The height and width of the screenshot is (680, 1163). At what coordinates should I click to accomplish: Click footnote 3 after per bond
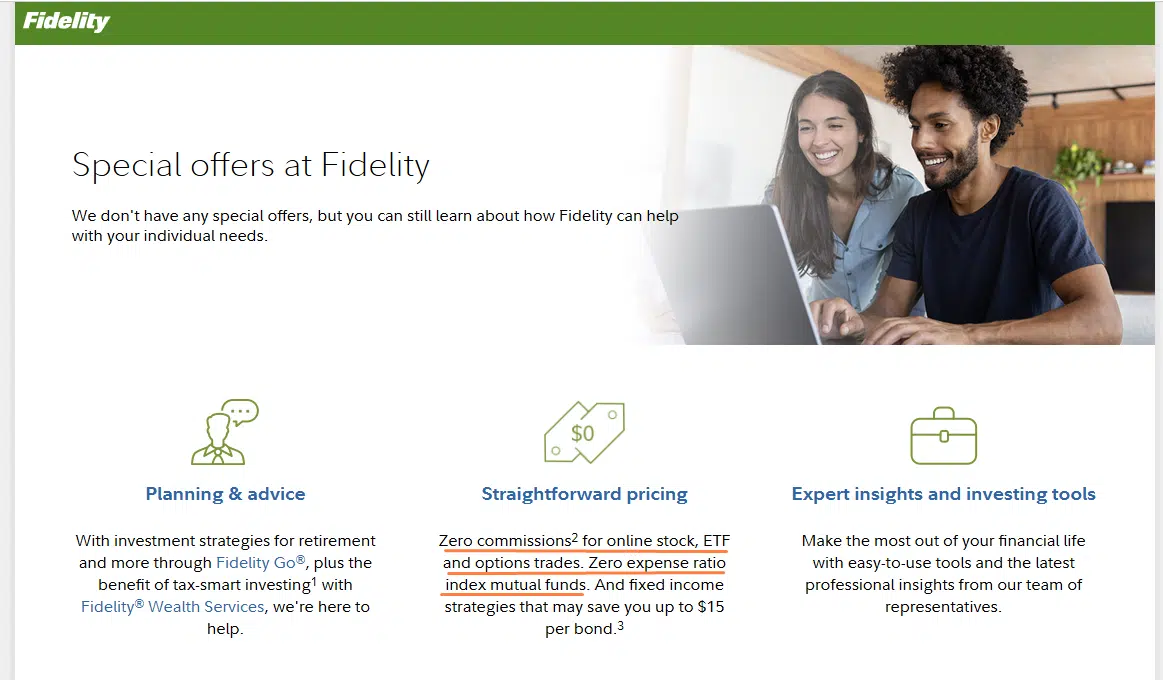[x=621, y=625]
